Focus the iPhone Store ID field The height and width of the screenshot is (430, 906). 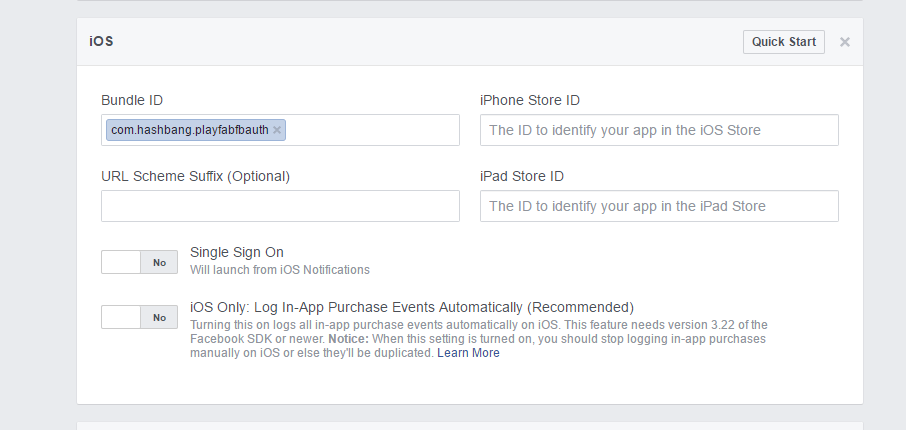pyautogui.click(x=659, y=130)
